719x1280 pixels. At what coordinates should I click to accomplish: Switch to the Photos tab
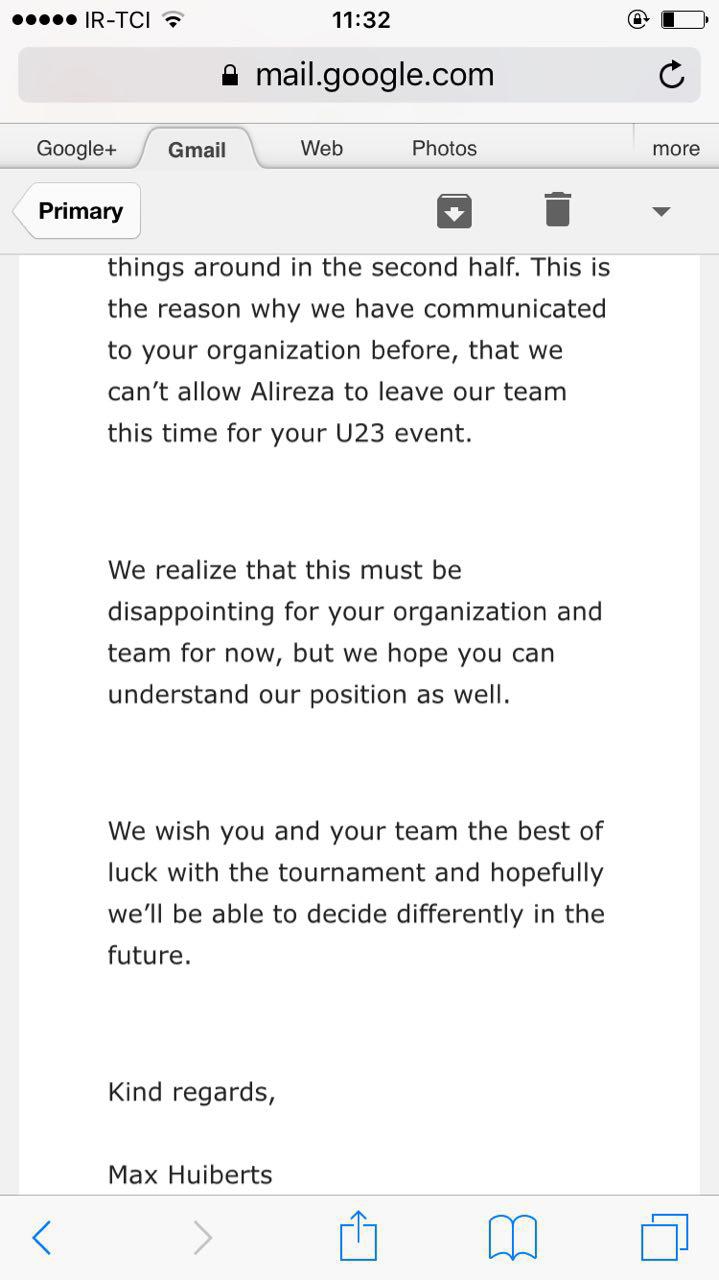[444, 148]
